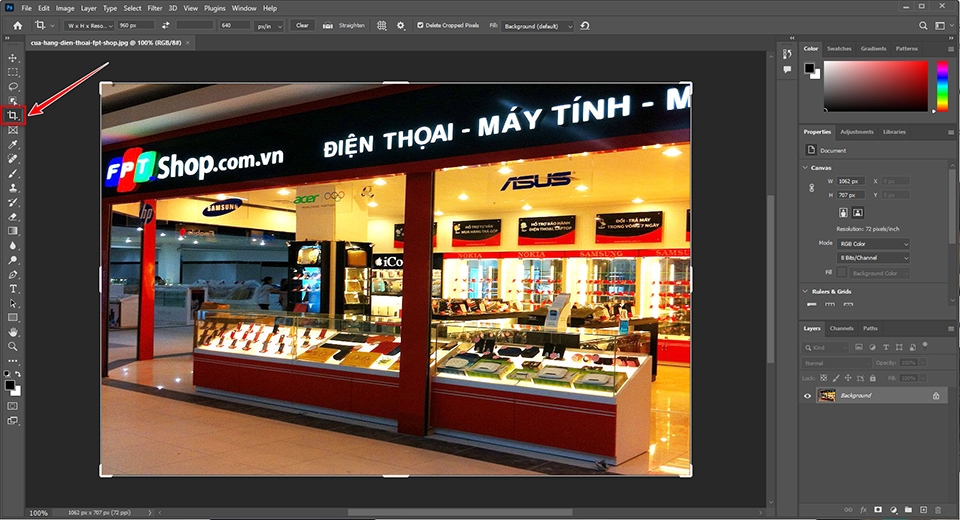Open the Image menu
The image size is (960, 520).
coord(65,8)
